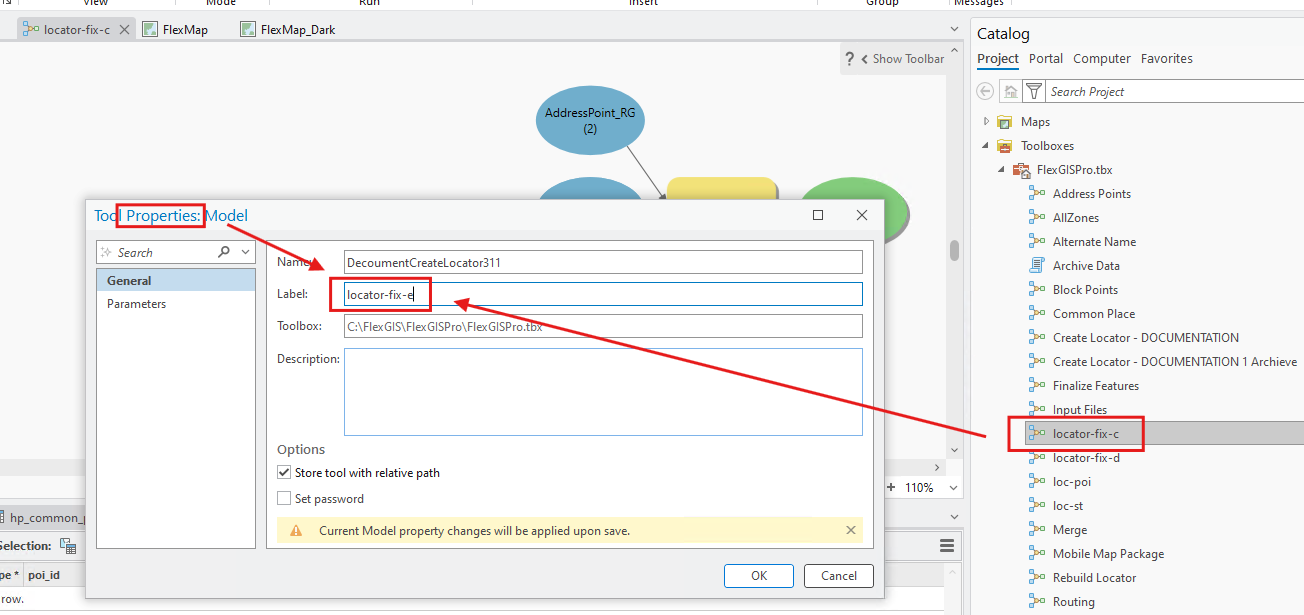Click the help question mark near Show Toolbar
This screenshot has height=615, width=1304.
(x=850, y=59)
